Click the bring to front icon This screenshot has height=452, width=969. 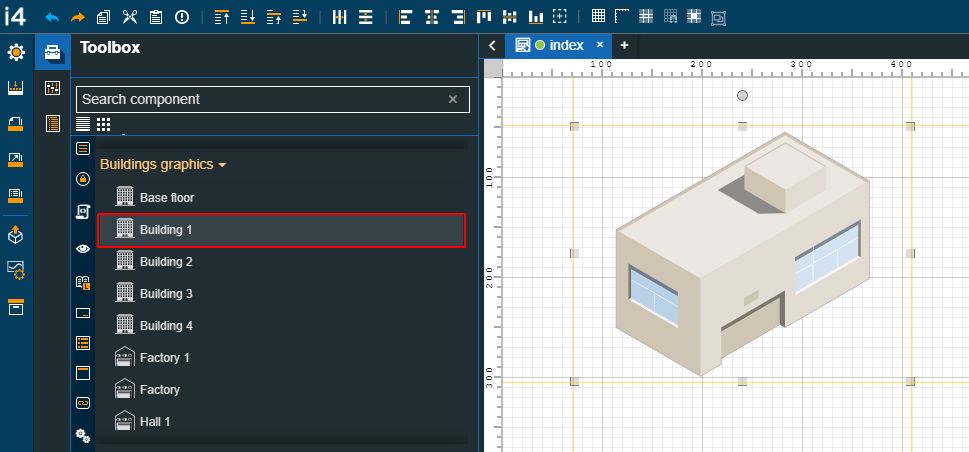click(x=222, y=17)
